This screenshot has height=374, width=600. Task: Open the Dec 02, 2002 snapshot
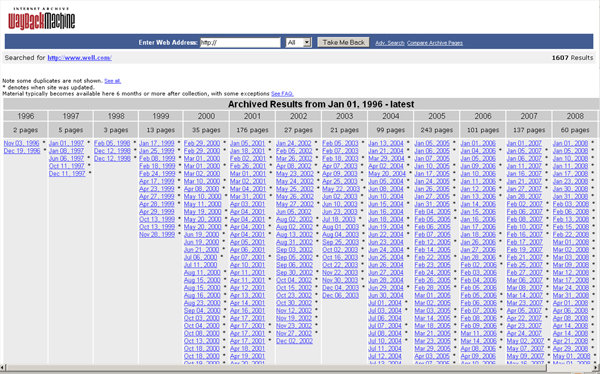[x=294, y=341]
